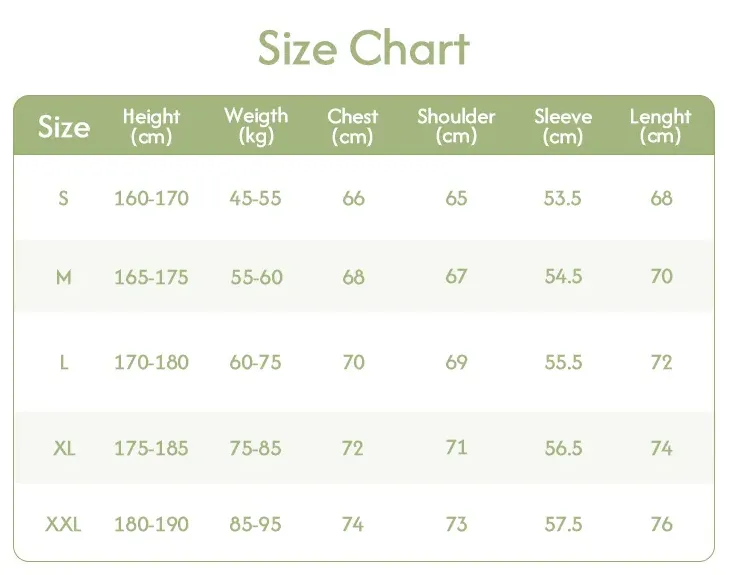
Task: Click the XL size row label
Action: pyautogui.click(x=64, y=448)
